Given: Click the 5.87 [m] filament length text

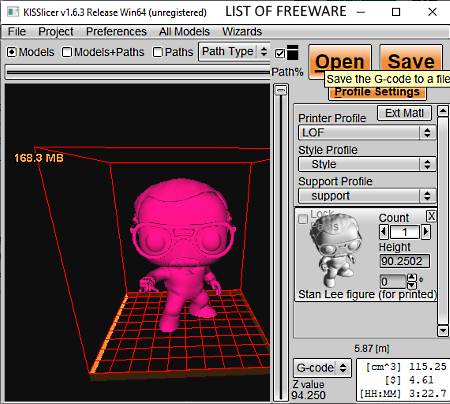Looking at the screenshot, I should [371, 349].
